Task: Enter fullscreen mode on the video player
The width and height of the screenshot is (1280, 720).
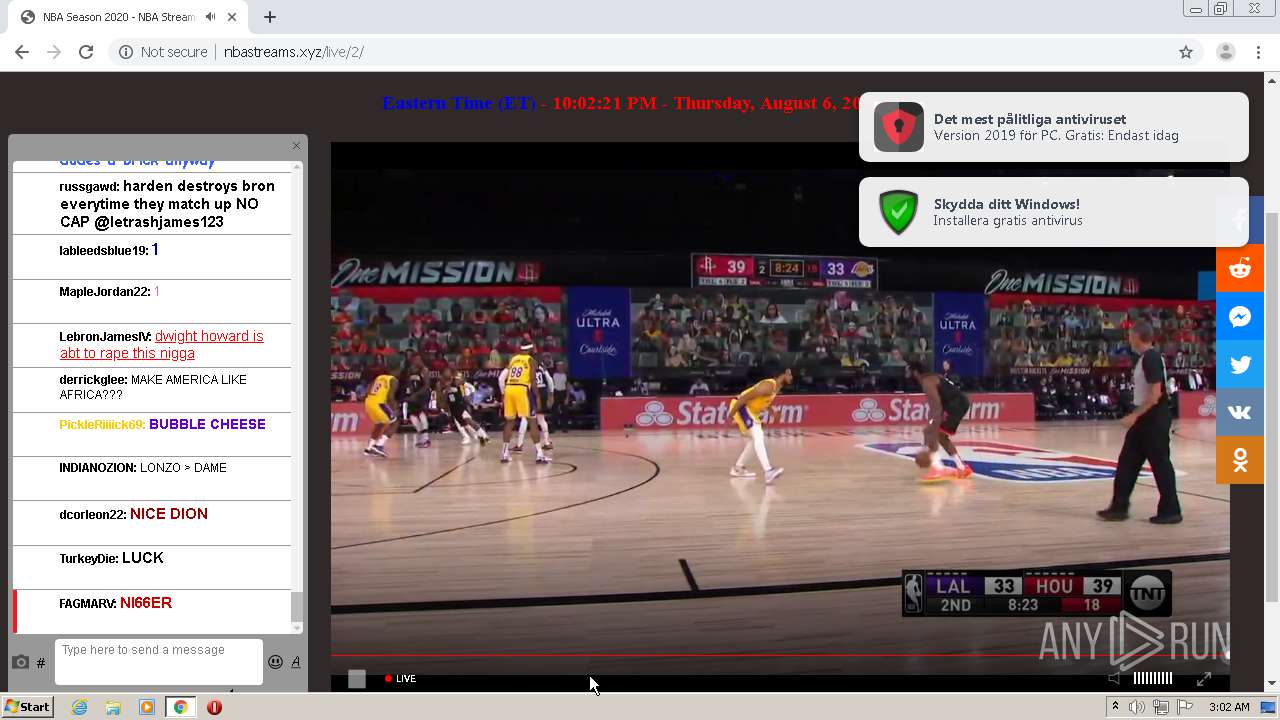Action: pos(1204,679)
